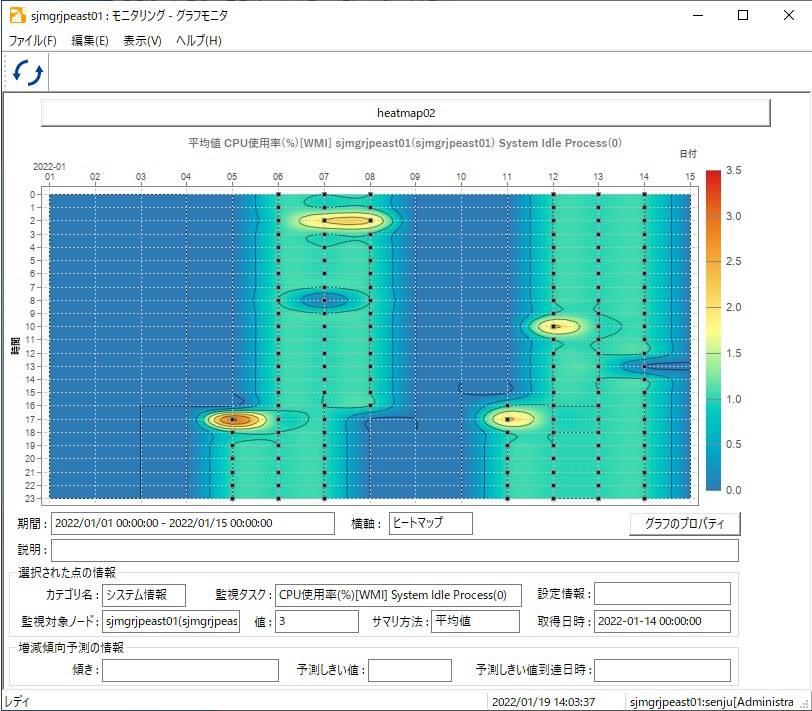Click the status bar timestamp 2022/01/19 14:03:37
This screenshot has height=711, width=812.
point(543,702)
